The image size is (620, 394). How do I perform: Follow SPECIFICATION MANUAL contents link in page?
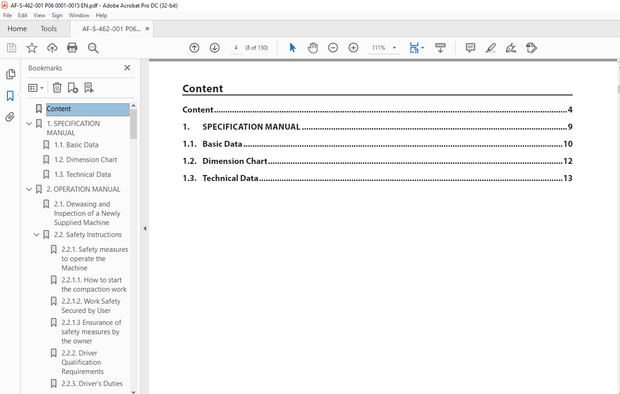point(377,127)
